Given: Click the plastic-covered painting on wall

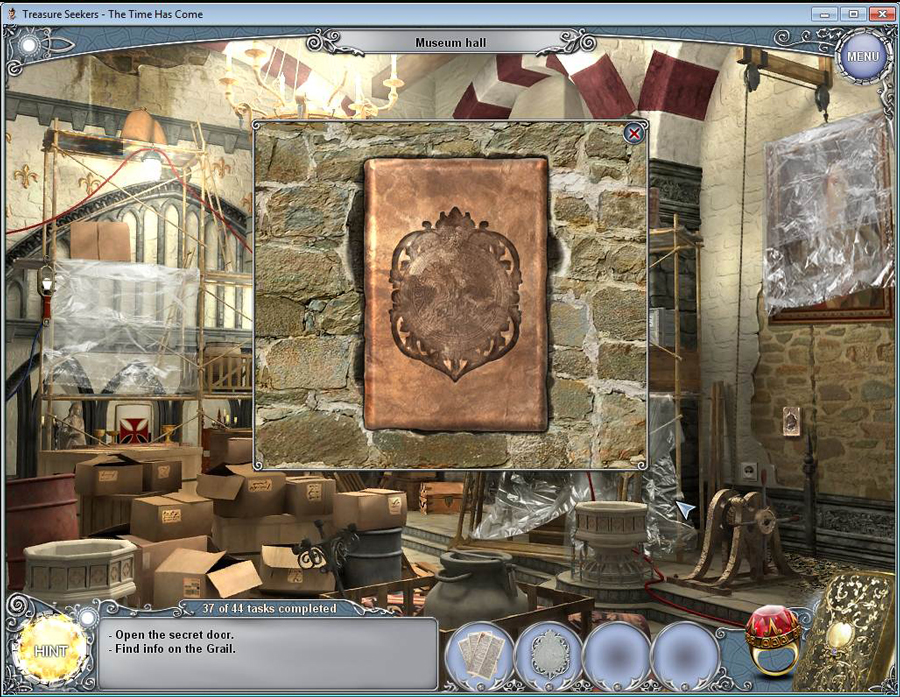Looking at the screenshot, I should pos(826,215).
